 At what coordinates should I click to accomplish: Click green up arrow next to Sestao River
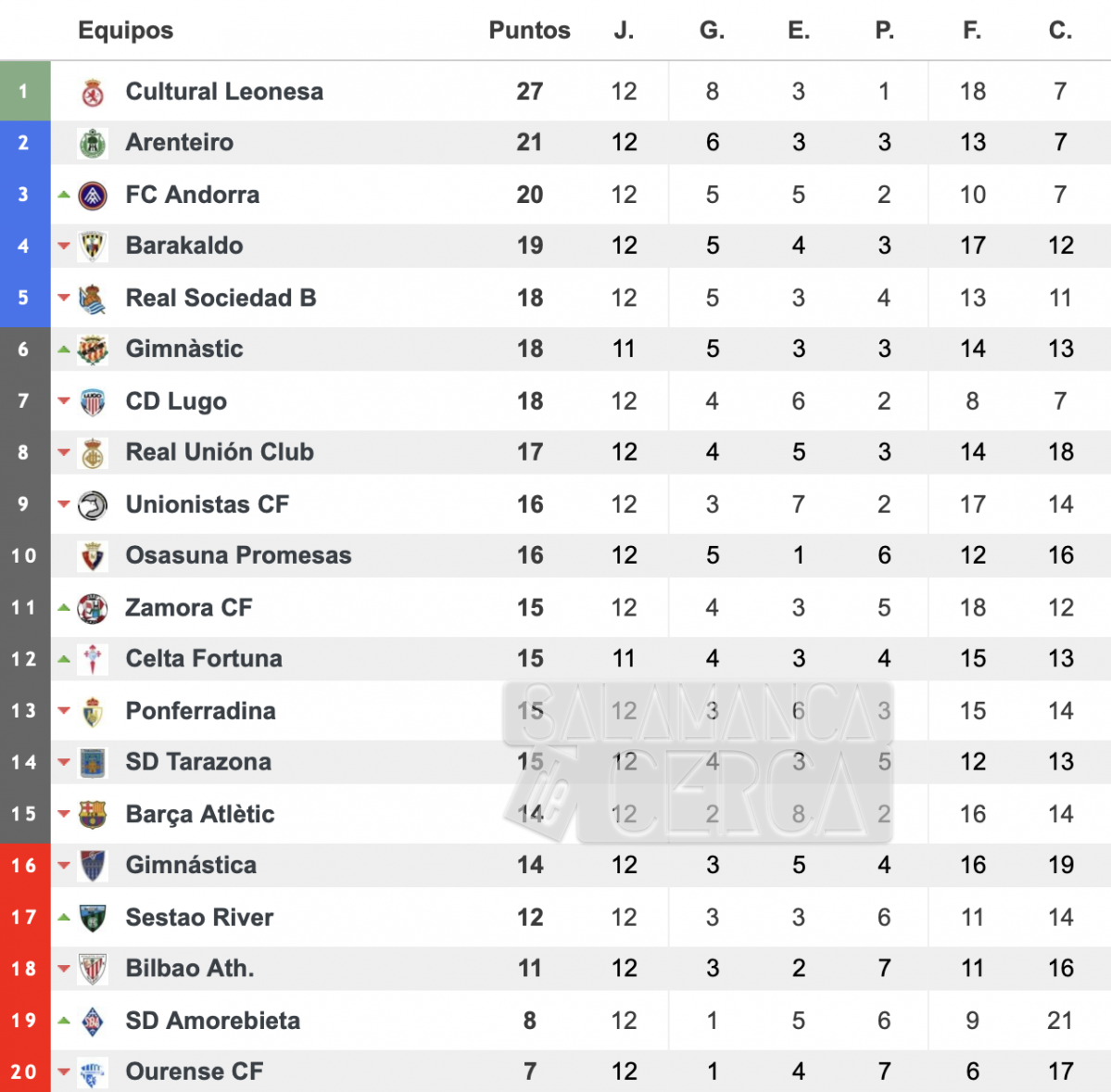[64, 917]
